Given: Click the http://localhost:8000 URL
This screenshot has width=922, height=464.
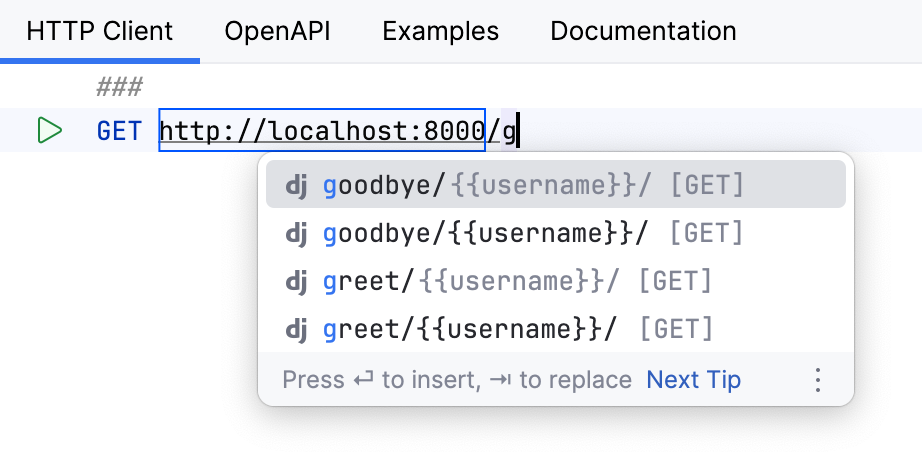Looking at the screenshot, I should click(322, 131).
